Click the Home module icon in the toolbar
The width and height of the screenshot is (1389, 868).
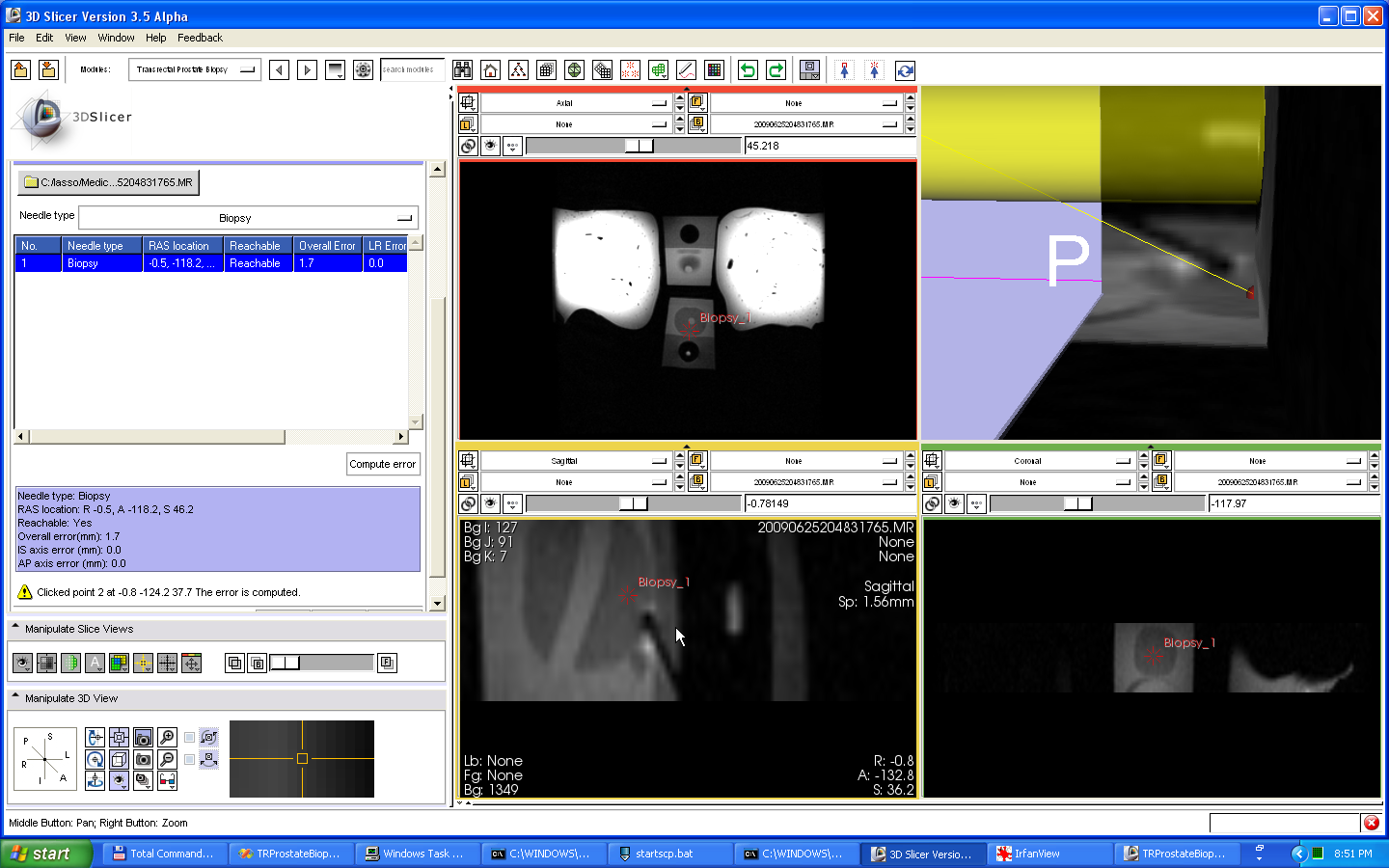491,70
